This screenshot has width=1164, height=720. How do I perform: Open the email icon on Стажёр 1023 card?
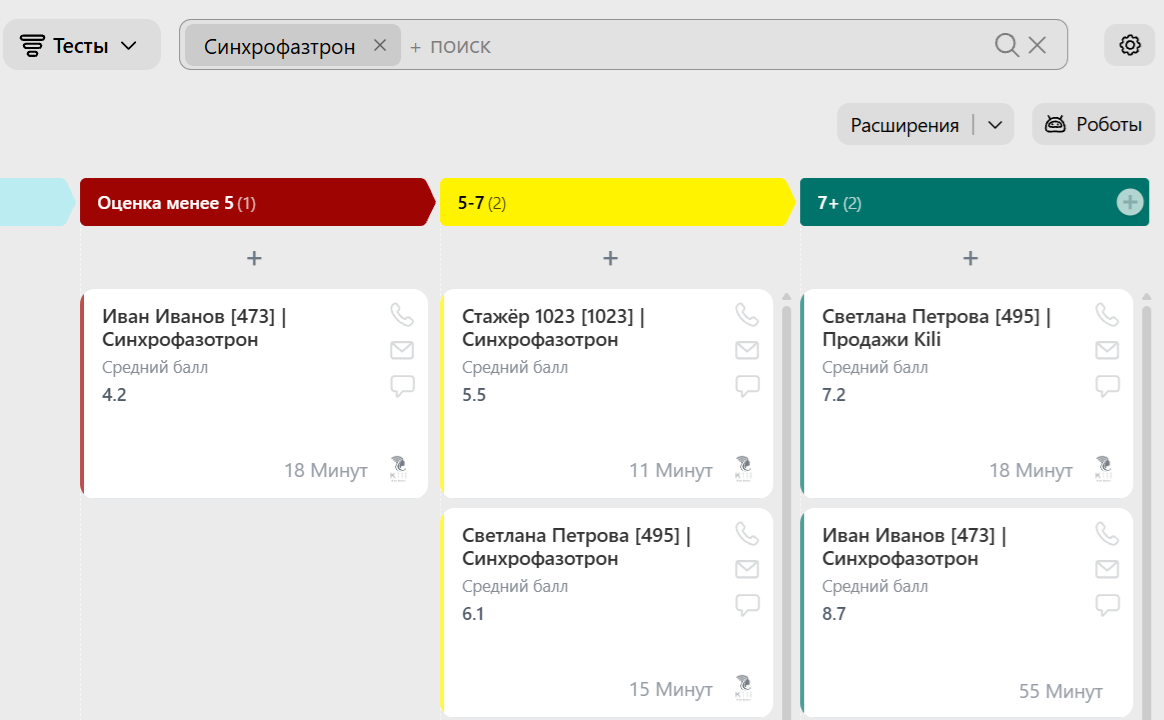click(747, 350)
